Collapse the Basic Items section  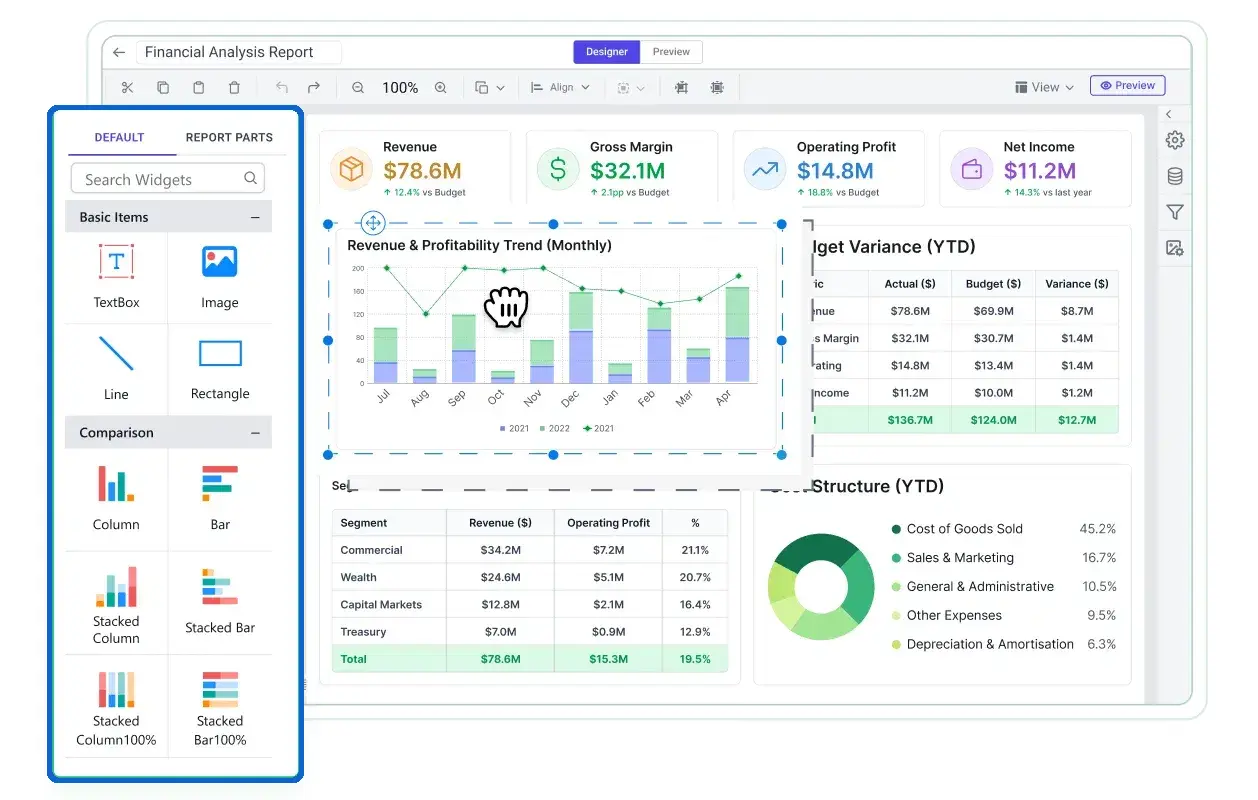(x=255, y=217)
